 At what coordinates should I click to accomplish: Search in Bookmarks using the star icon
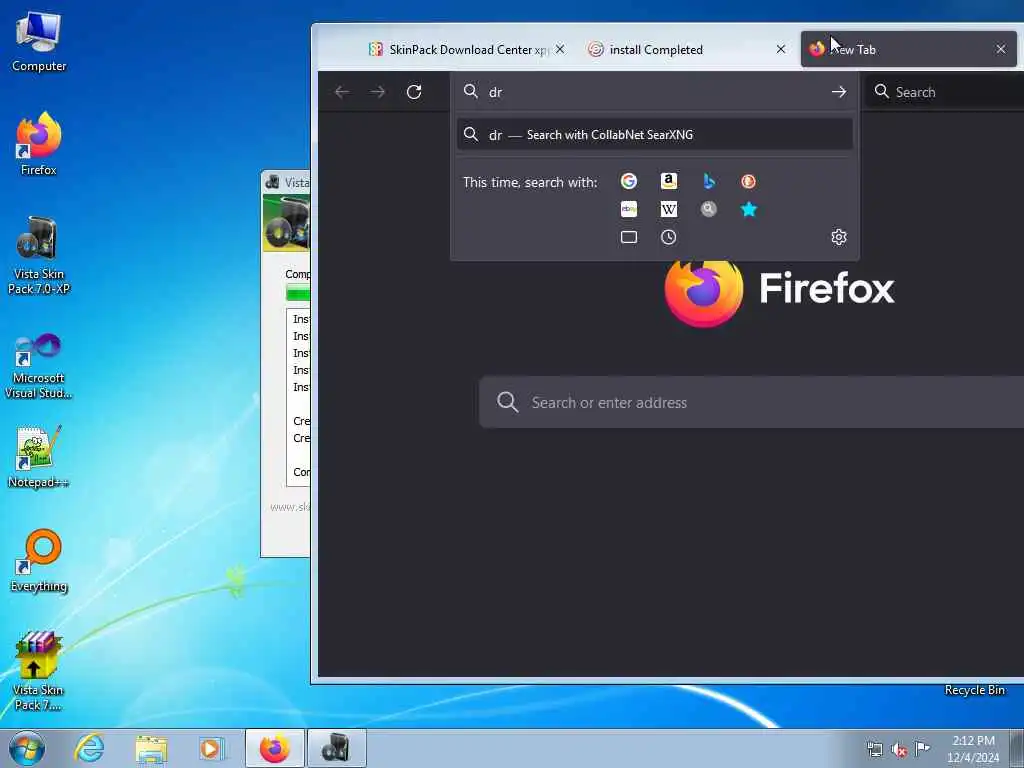tap(748, 209)
